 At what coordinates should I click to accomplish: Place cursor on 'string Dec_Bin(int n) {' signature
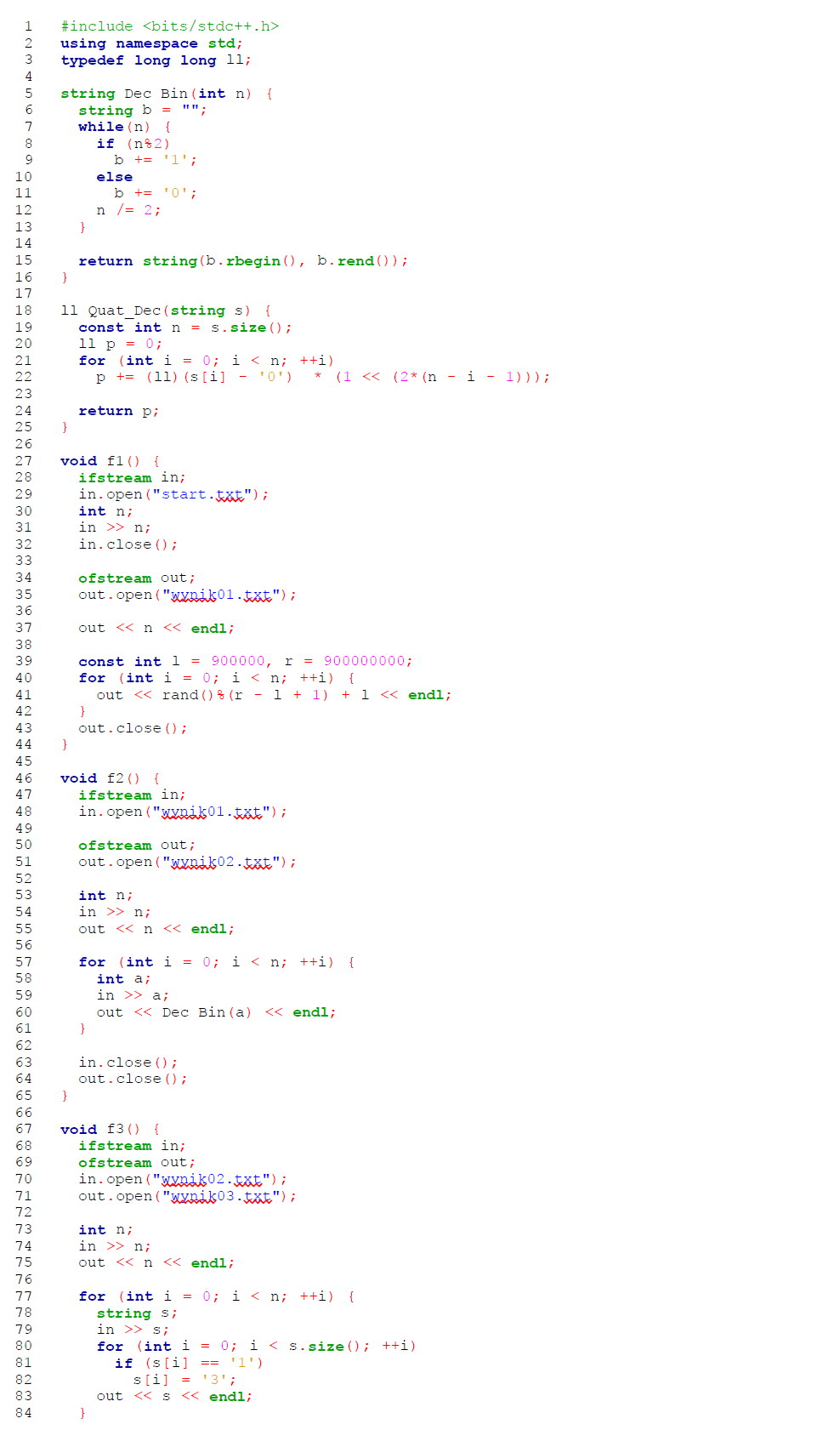click(x=167, y=94)
